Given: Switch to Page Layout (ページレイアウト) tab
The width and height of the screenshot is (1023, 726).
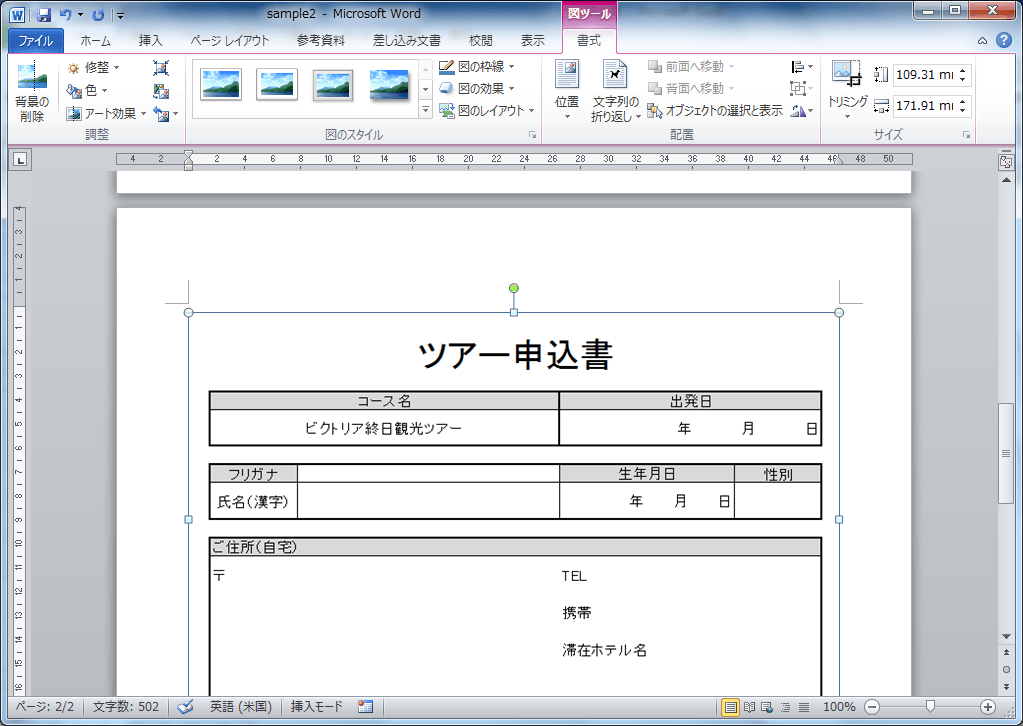Looking at the screenshot, I should point(230,40).
